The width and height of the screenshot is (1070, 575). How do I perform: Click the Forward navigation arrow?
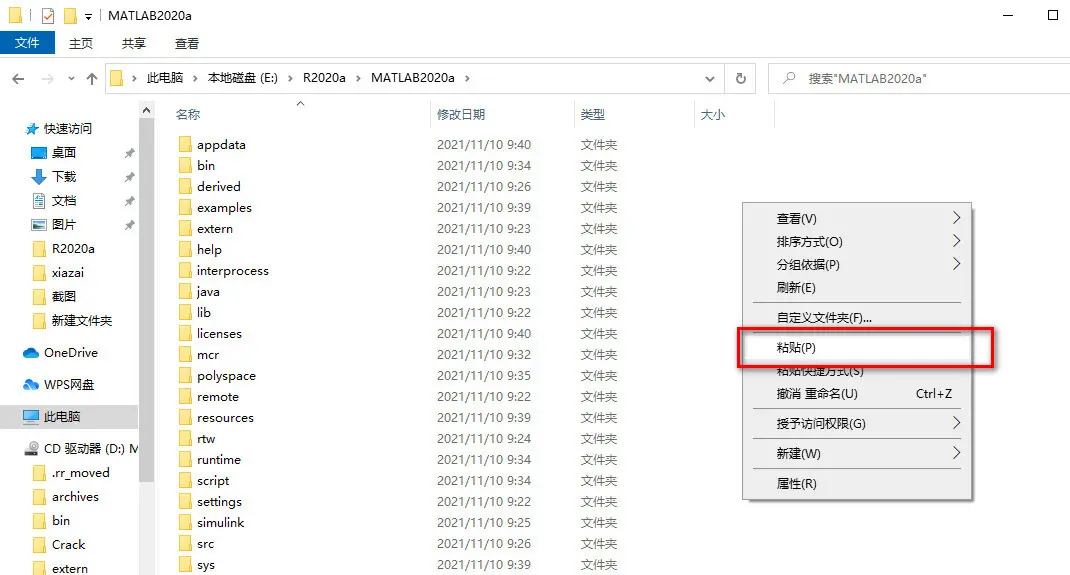47,78
